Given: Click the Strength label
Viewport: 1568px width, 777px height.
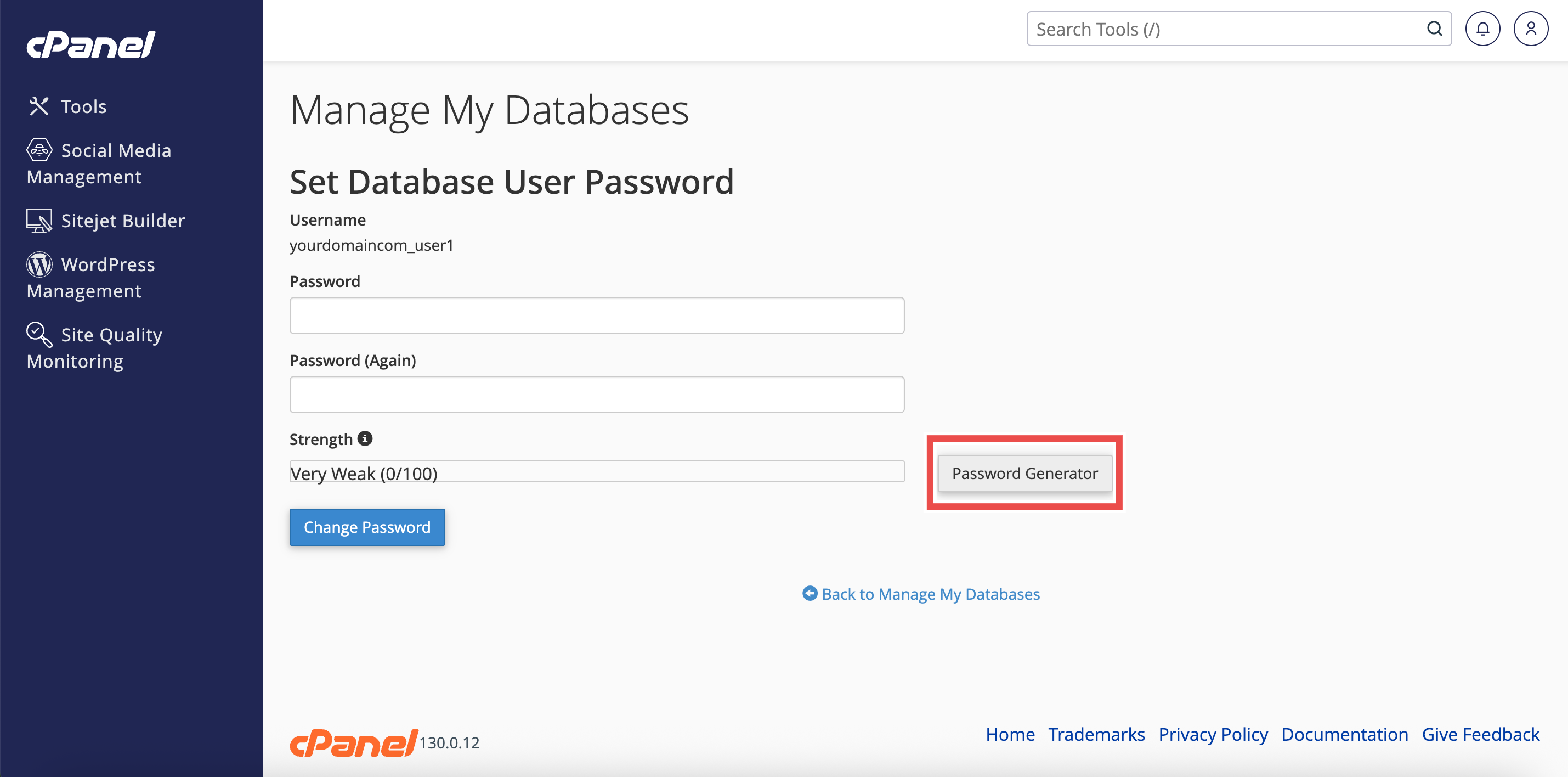Looking at the screenshot, I should tap(321, 439).
